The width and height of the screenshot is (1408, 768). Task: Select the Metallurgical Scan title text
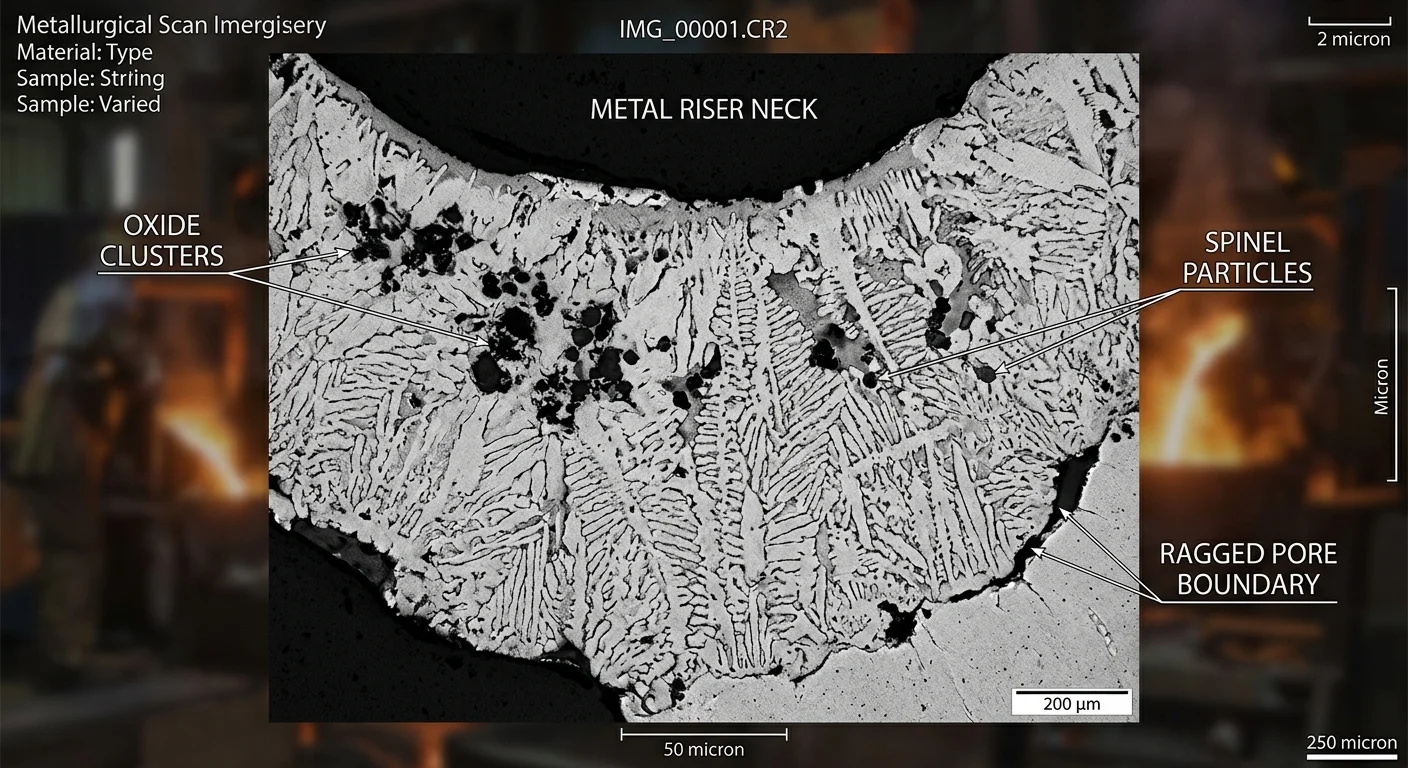(x=171, y=25)
